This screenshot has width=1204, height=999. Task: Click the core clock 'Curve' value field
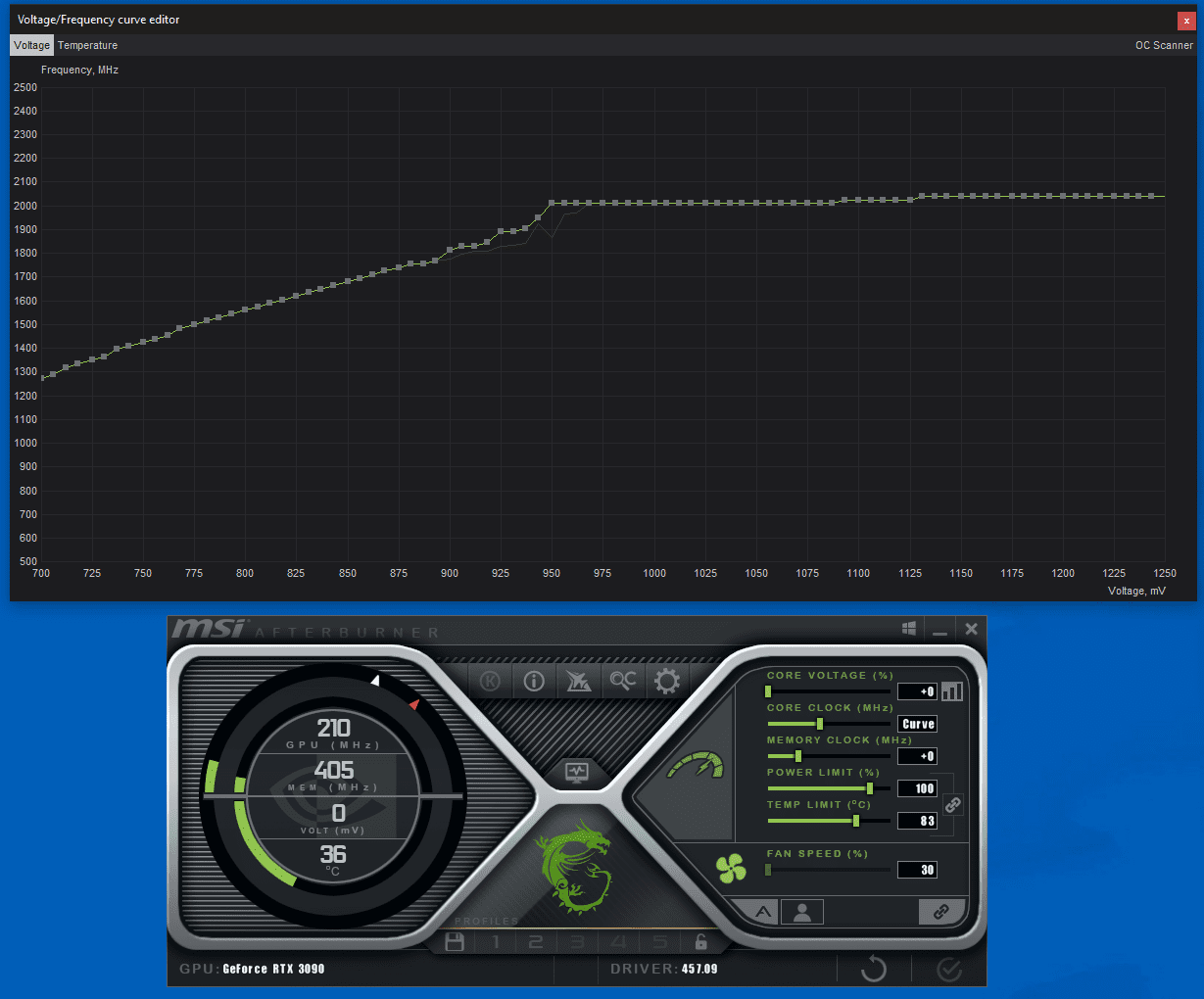click(917, 724)
